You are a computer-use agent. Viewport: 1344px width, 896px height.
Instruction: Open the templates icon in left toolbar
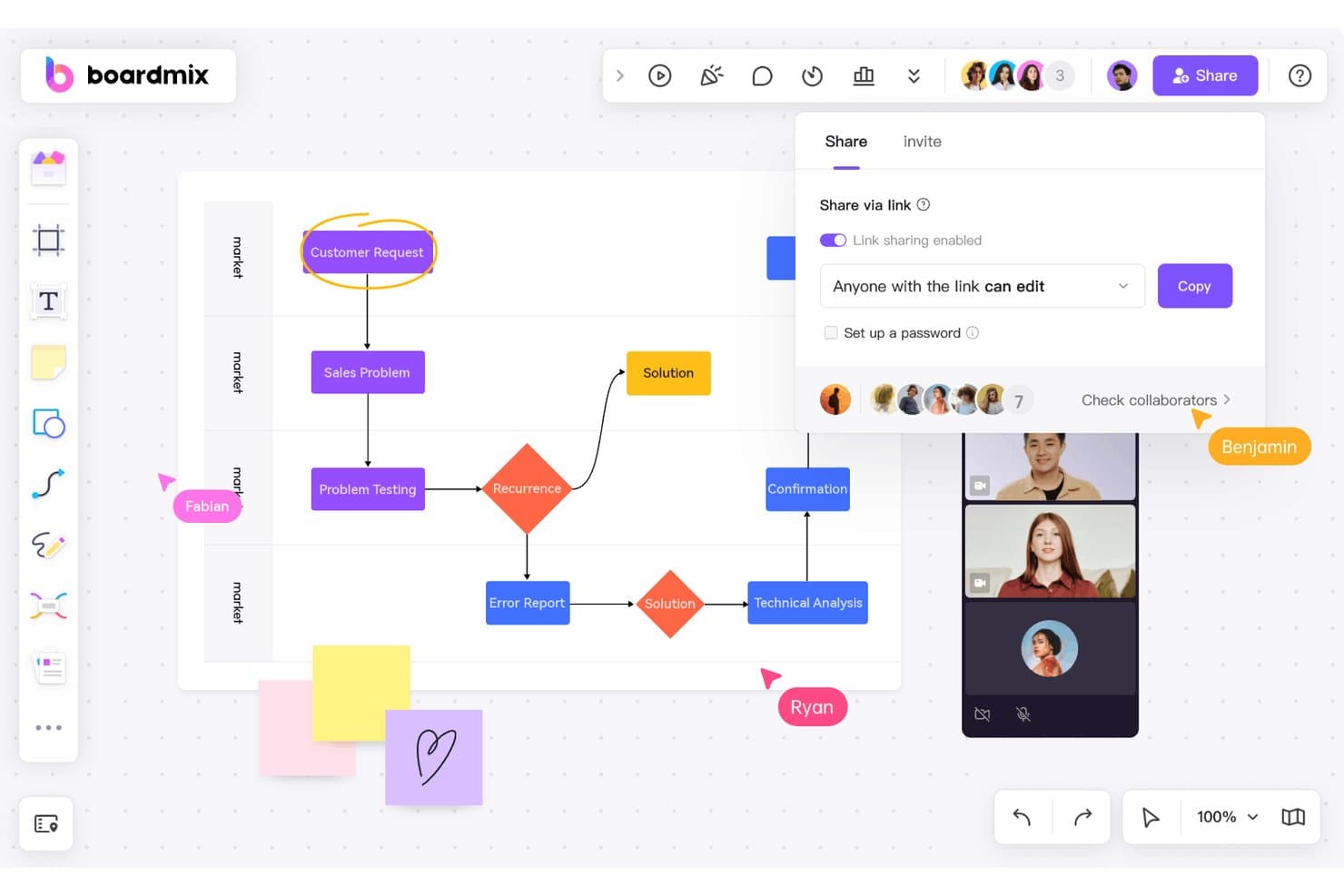tap(49, 168)
